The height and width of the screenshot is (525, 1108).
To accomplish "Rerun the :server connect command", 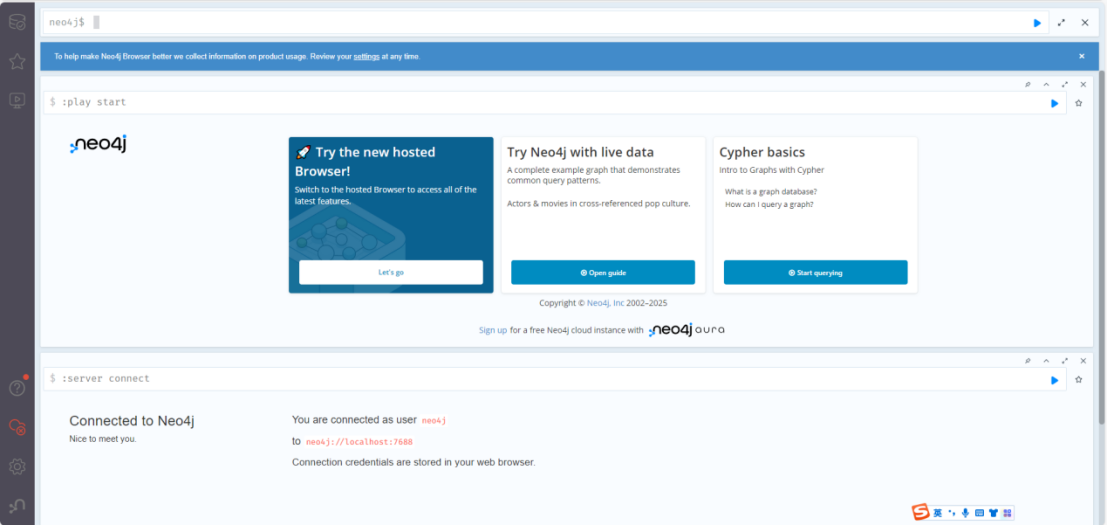I will point(1054,379).
